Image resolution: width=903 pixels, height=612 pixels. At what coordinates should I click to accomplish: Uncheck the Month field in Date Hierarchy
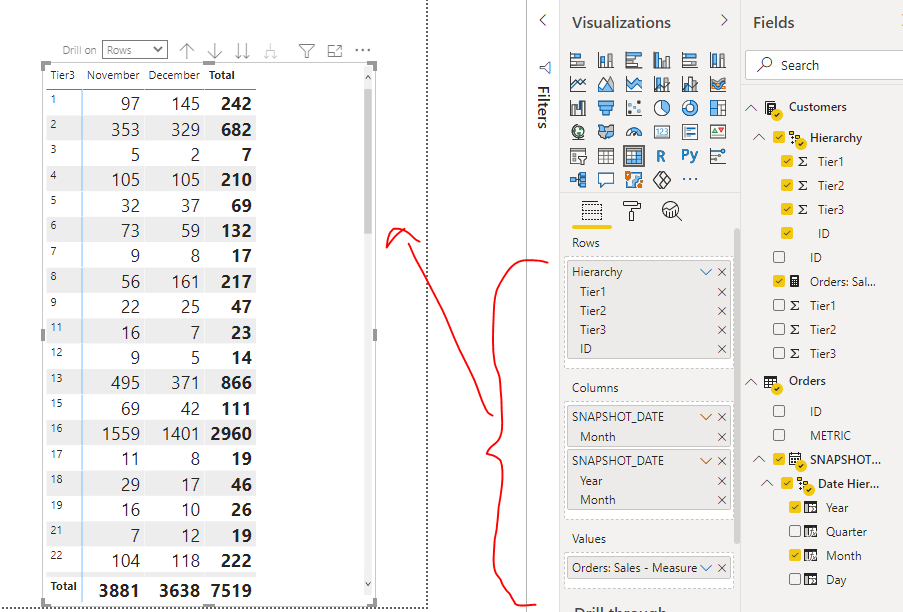click(x=795, y=555)
